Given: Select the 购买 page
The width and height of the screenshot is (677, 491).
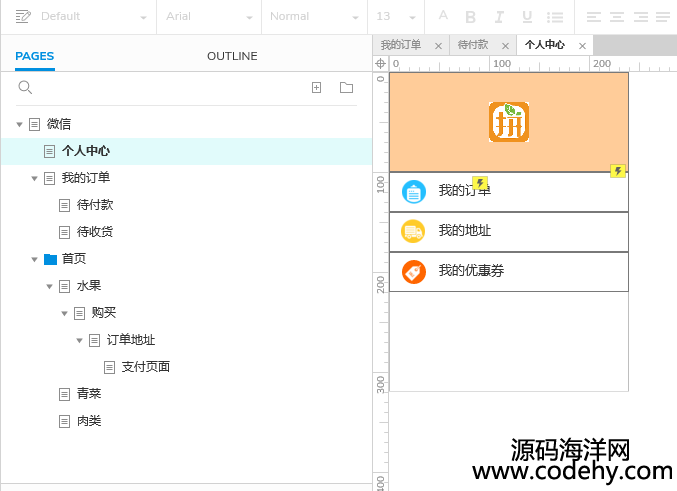Looking at the screenshot, I should pyautogui.click(x=104, y=313).
